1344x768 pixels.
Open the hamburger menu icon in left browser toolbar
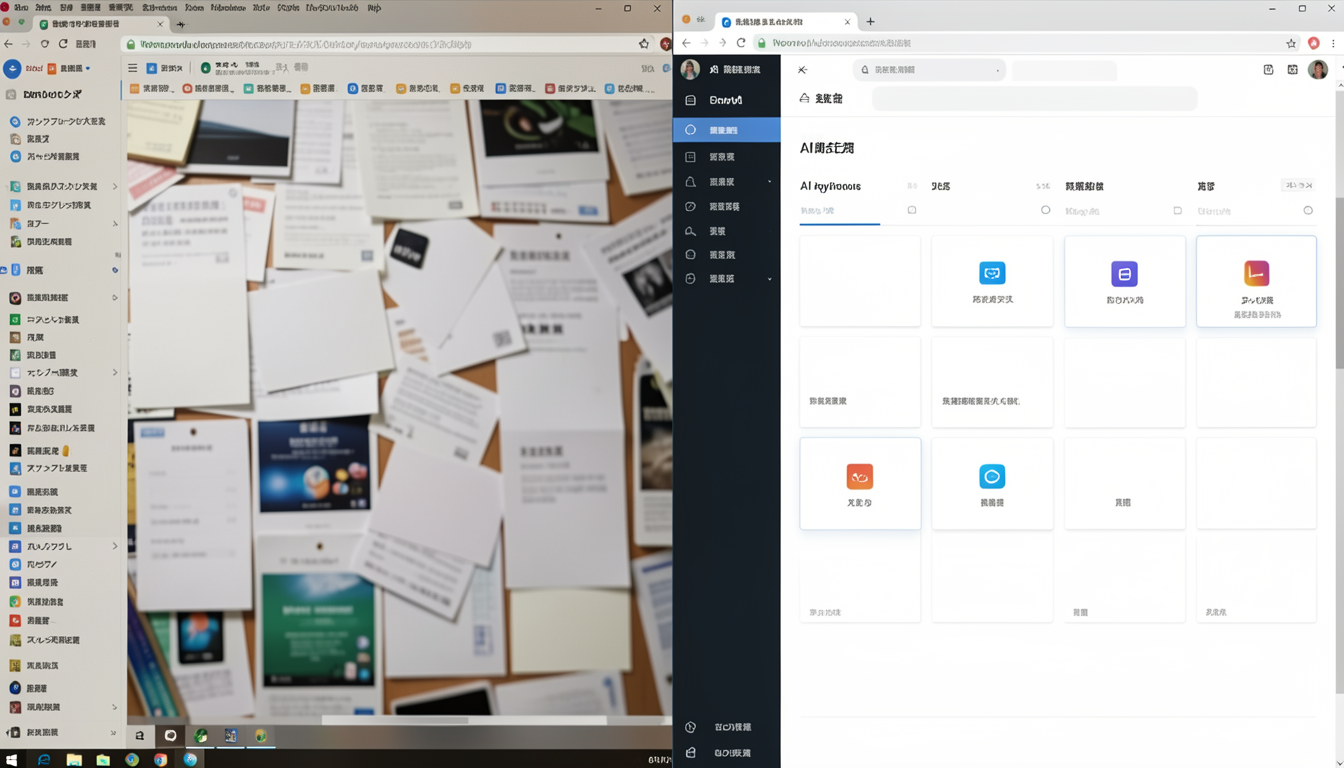(x=132, y=68)
